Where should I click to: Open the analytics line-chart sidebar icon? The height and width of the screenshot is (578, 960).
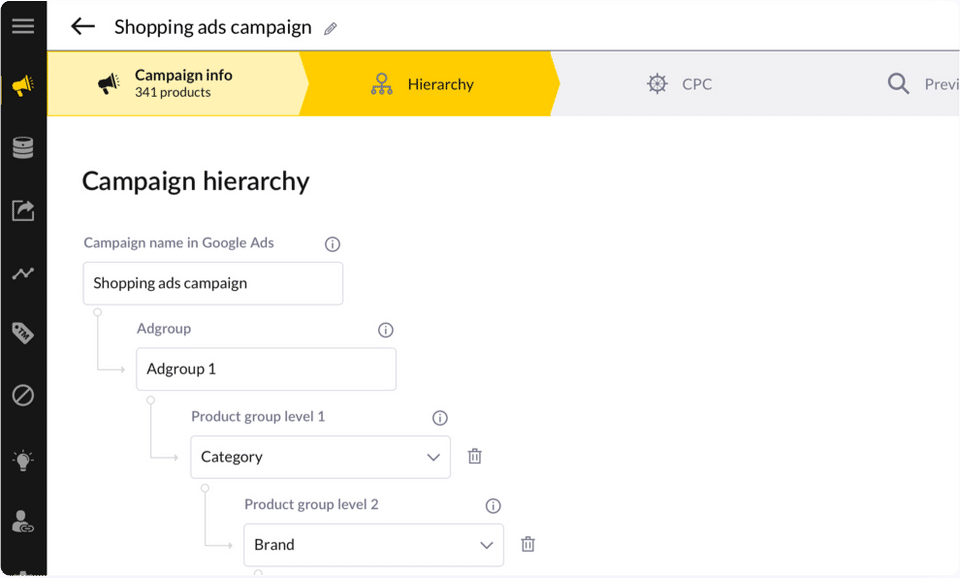[23, 273]
